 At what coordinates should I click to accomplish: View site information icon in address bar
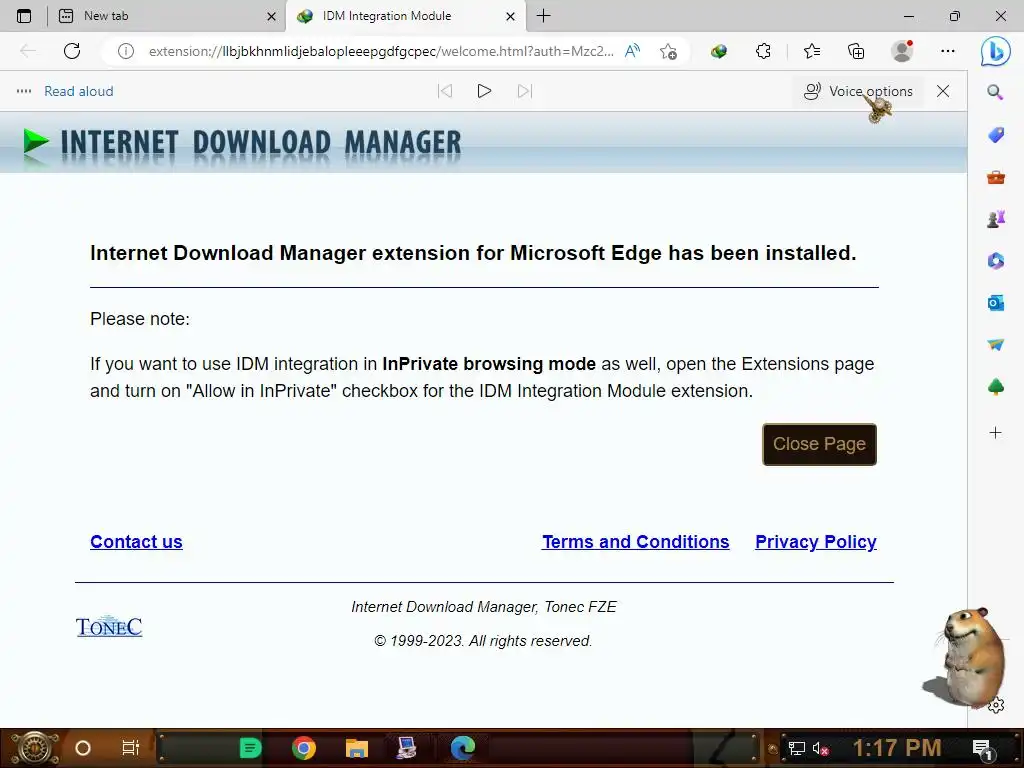coord(125,51)
